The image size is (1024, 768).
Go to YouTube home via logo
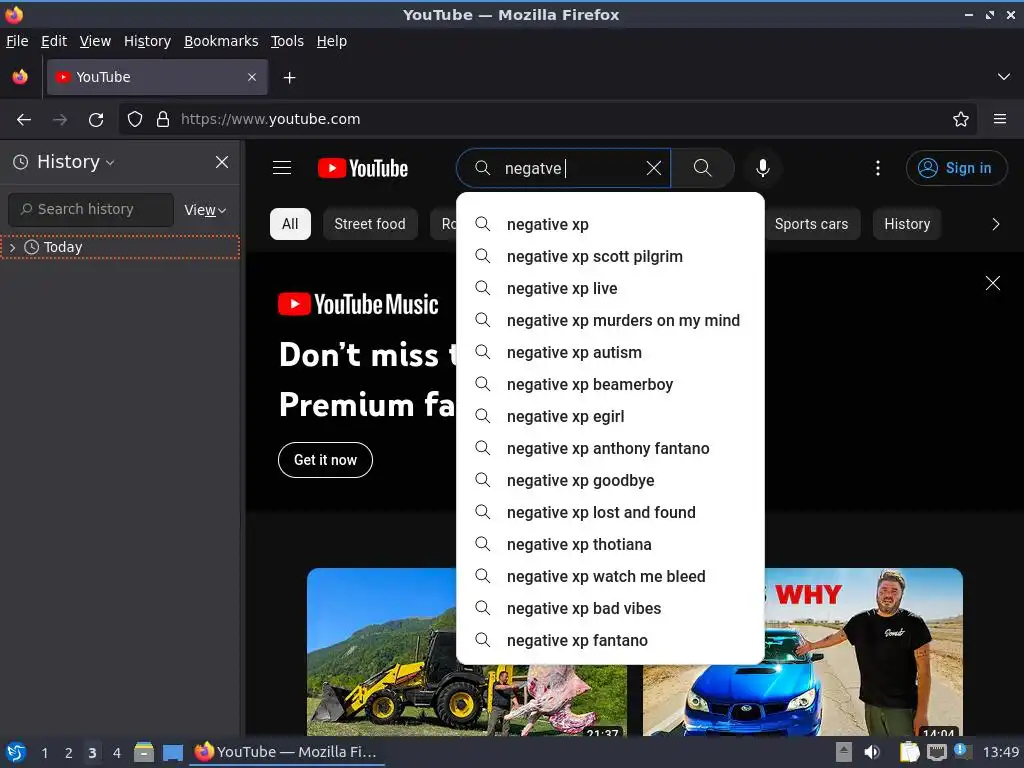(x=362, y=168)
